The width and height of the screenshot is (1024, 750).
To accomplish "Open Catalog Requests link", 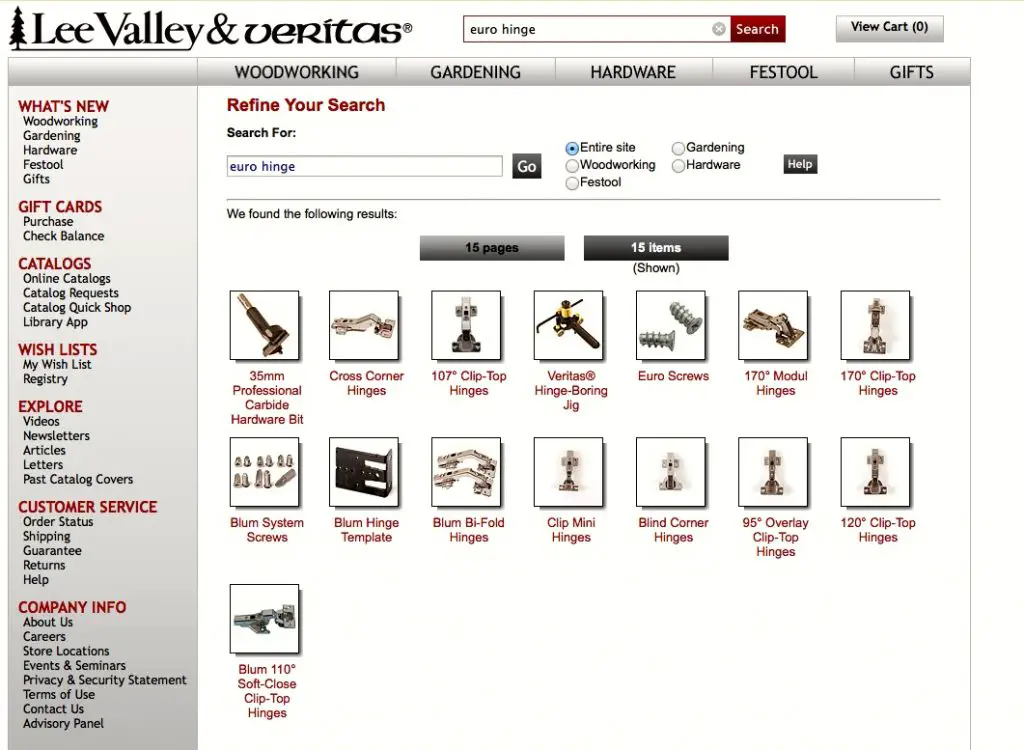I will (x=71, y=293).
